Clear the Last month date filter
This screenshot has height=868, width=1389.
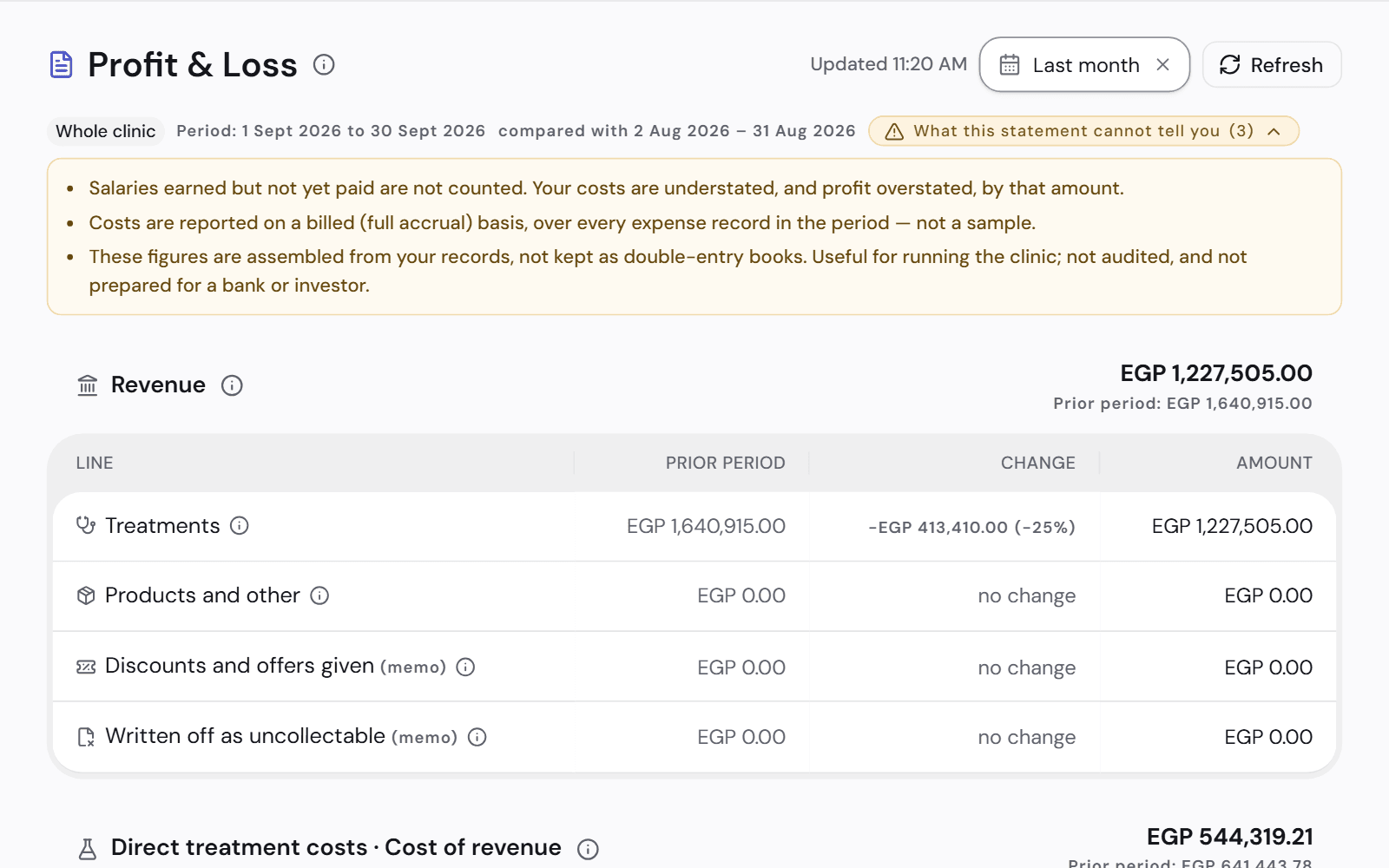[1163, 65]
